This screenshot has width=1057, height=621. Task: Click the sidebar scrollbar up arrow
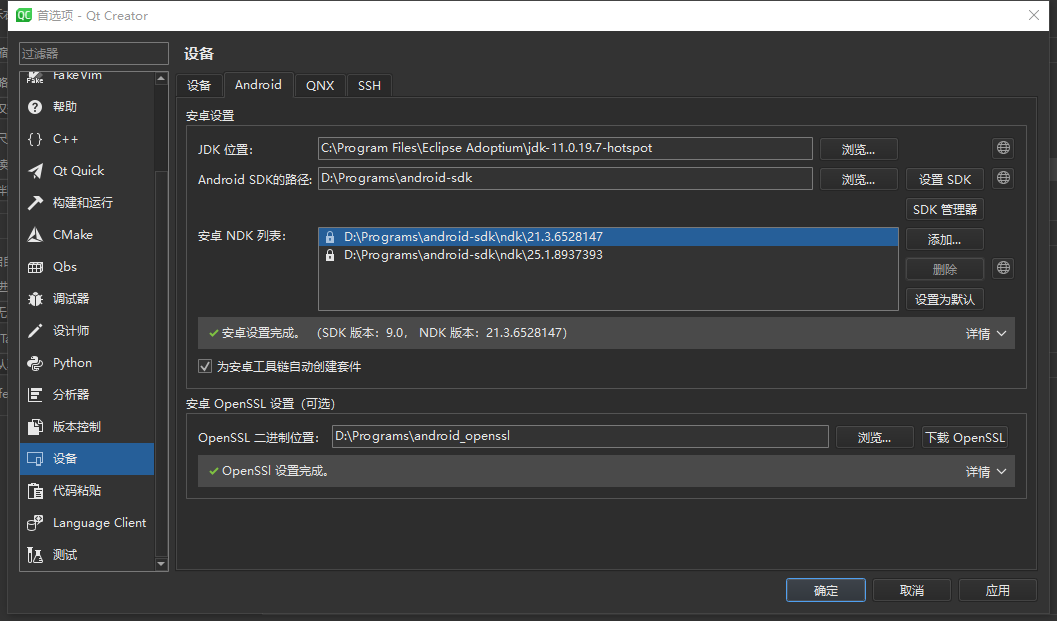[161, 78]
